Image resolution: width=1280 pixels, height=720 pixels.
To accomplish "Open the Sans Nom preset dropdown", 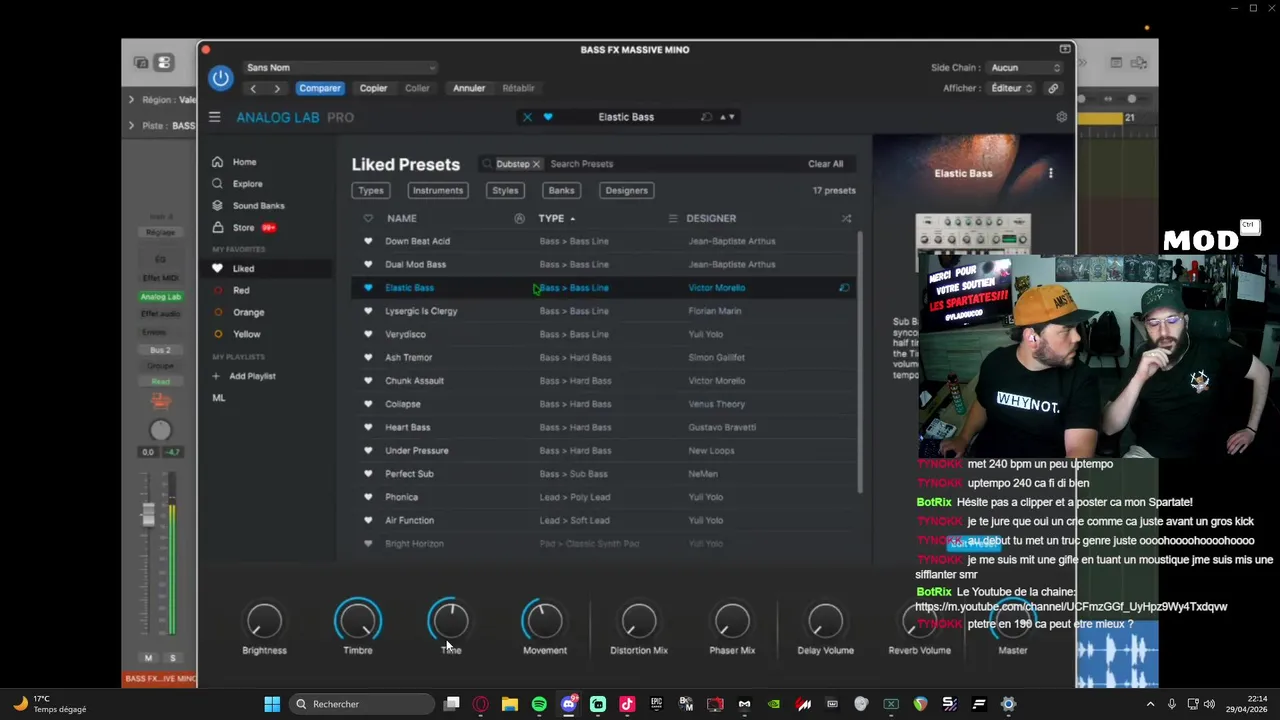I will tap(341, 68).
